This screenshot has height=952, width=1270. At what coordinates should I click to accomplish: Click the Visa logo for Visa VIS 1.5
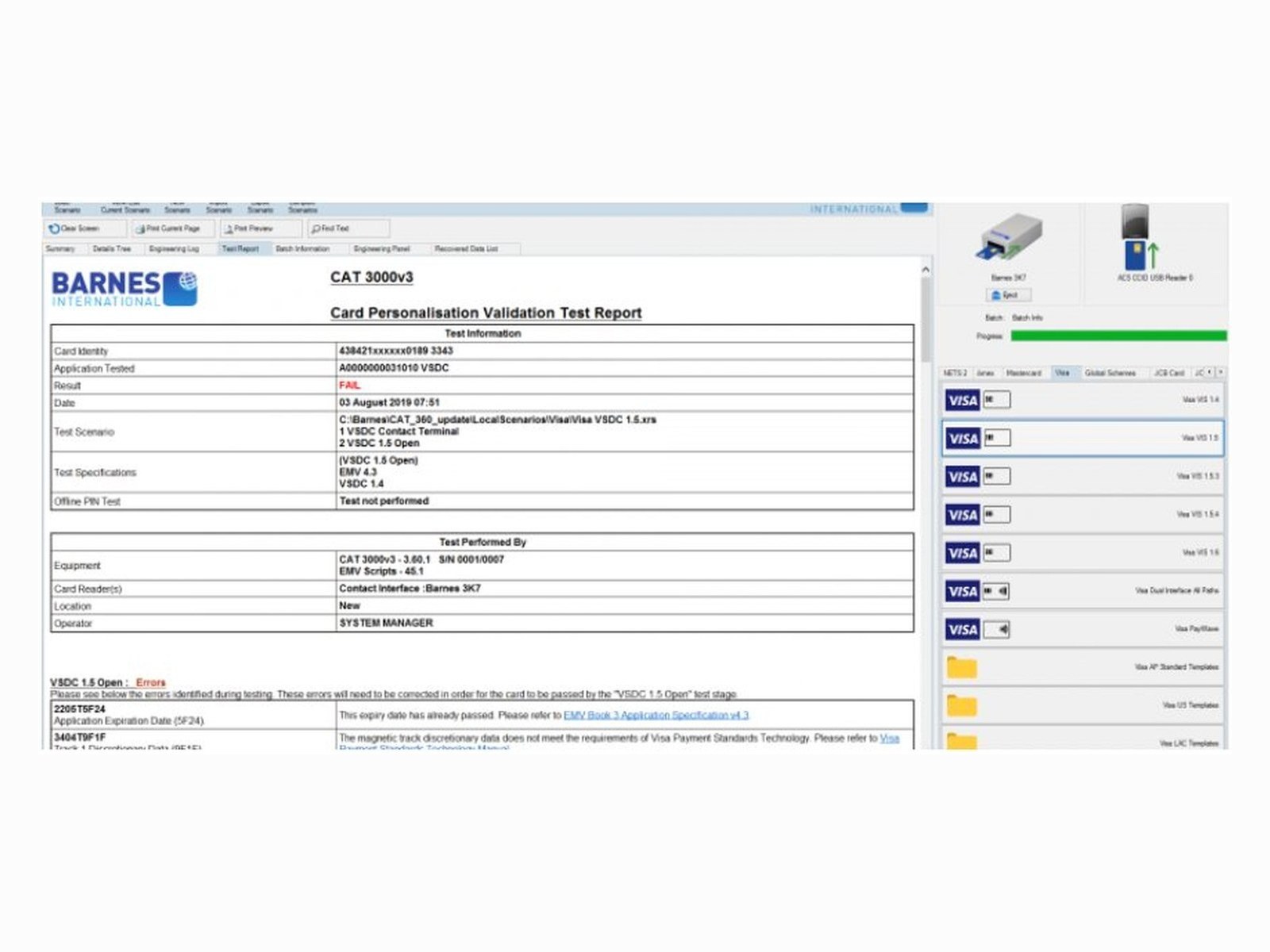[x=963, y=439]
